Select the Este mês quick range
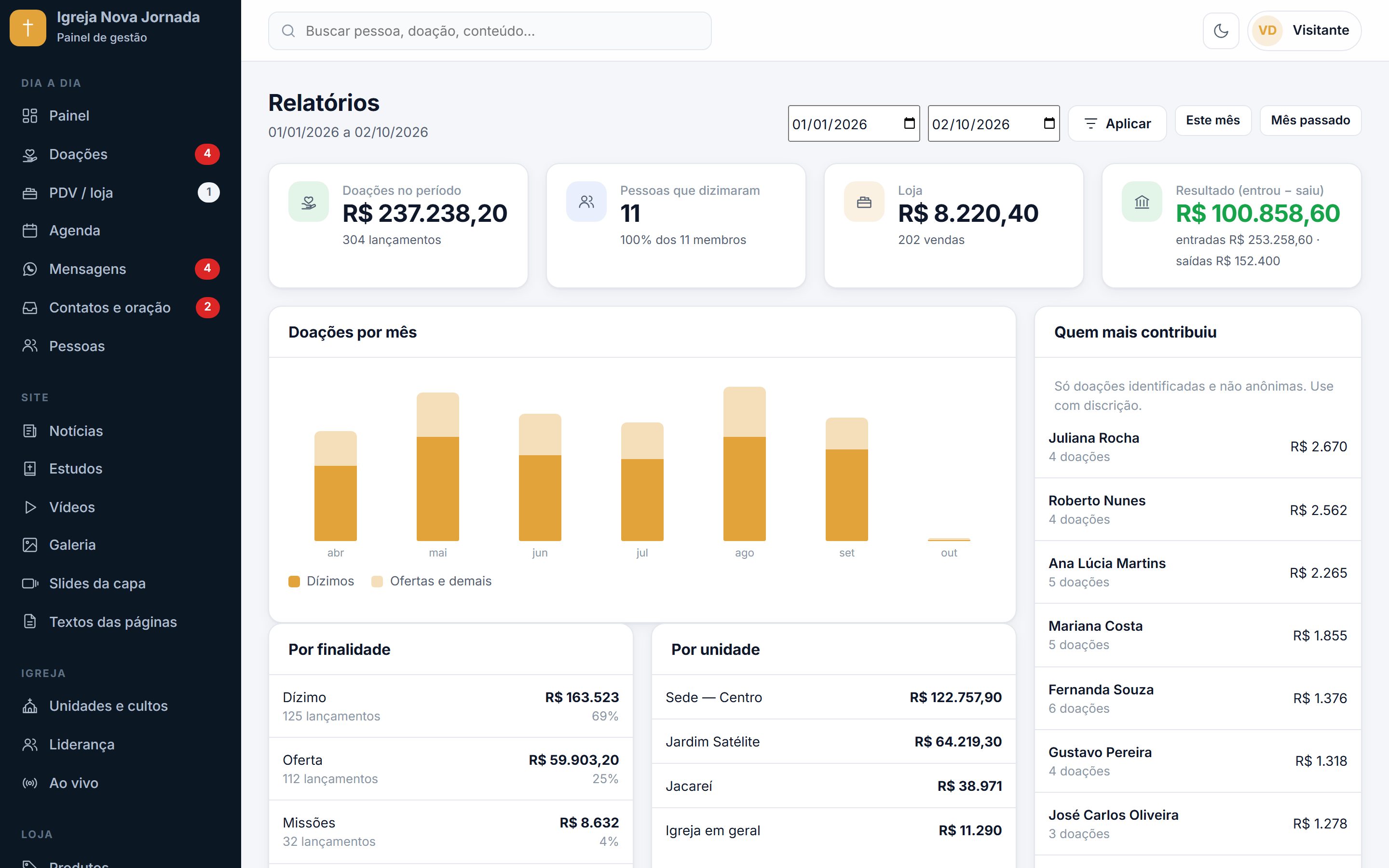This screenshot has width=1389, height=868. [x=1213, y=121]
